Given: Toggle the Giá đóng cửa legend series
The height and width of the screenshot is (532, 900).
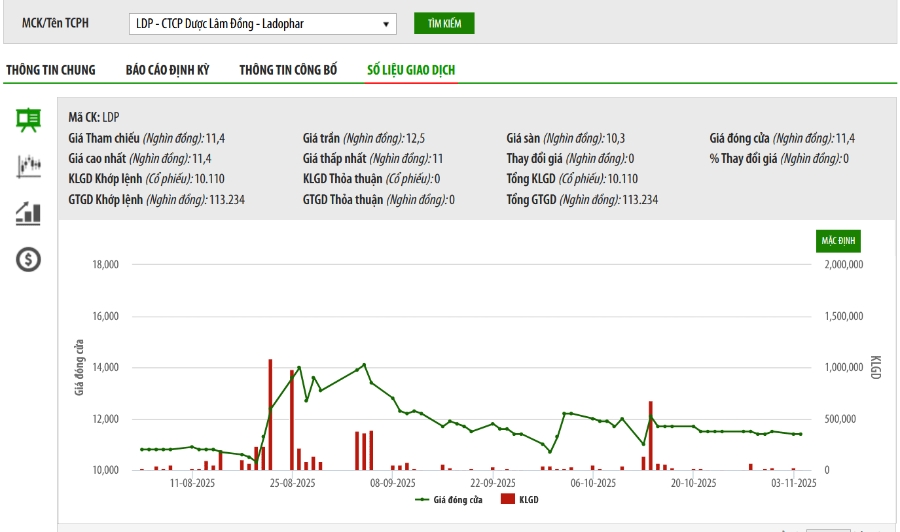Looking at the screenshot, I should (457, 499).
